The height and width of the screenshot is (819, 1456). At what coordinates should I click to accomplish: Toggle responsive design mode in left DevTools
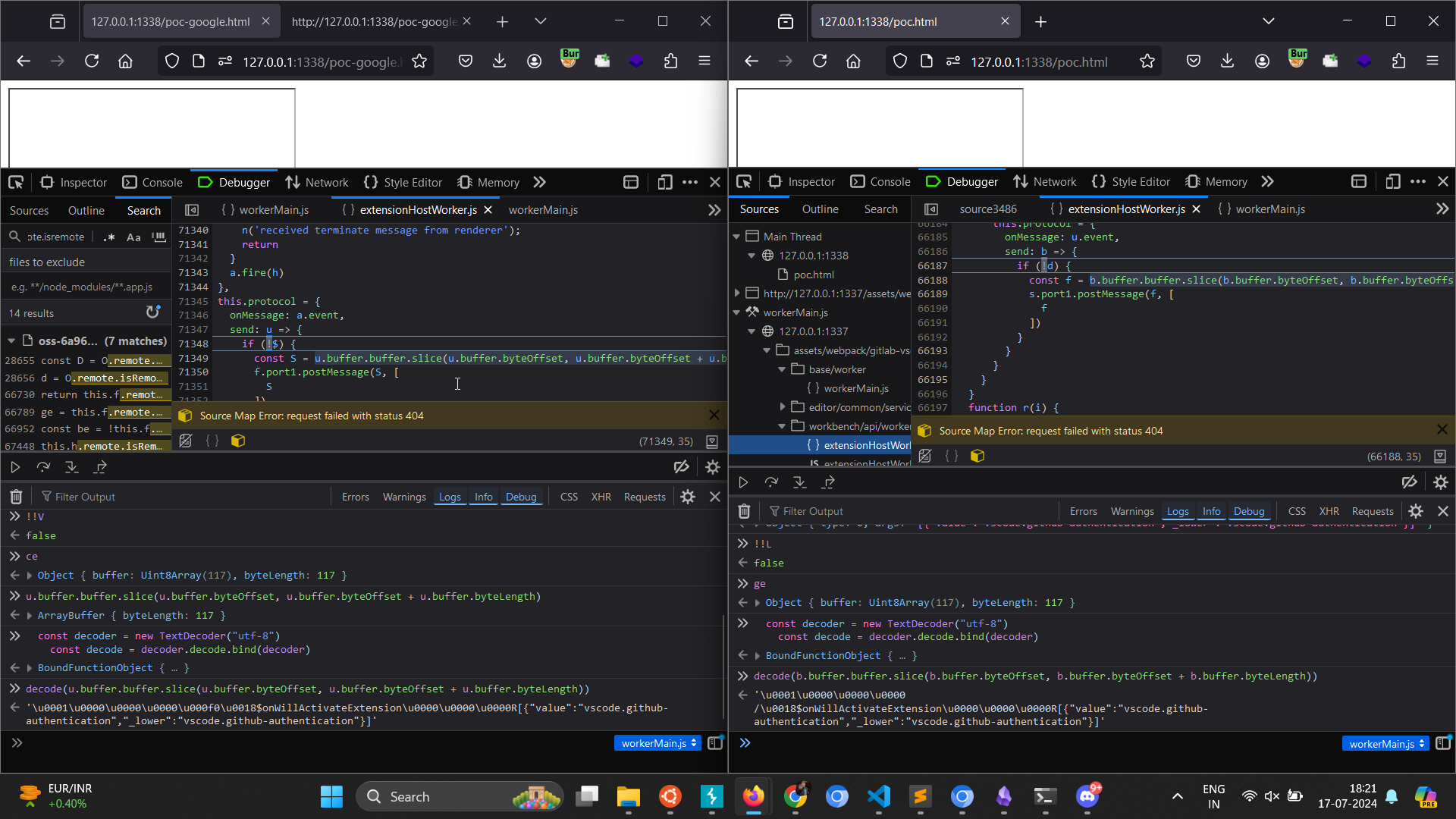click(x=664, y=182)
